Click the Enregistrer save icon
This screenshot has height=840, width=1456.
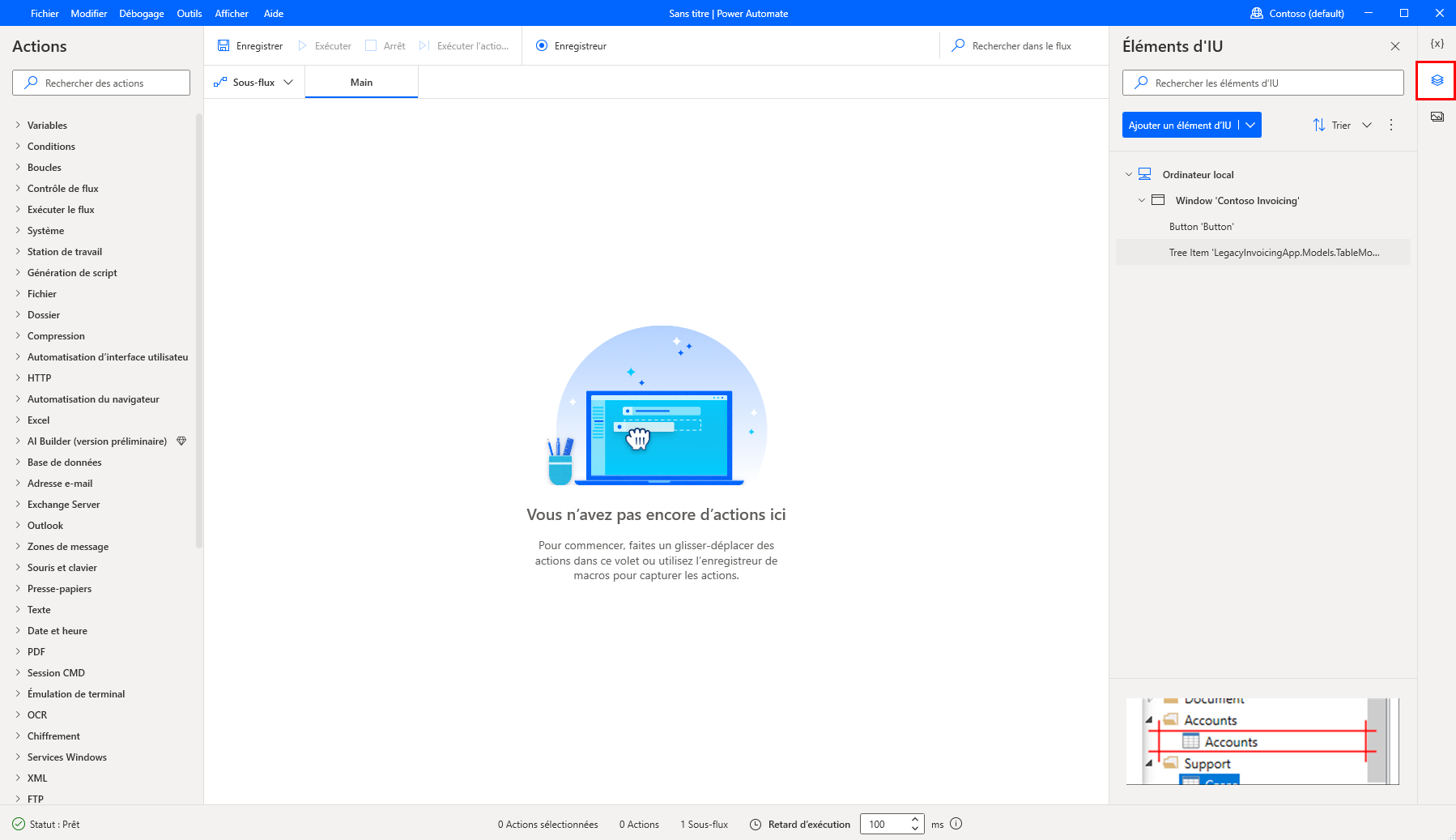(224, 45)
